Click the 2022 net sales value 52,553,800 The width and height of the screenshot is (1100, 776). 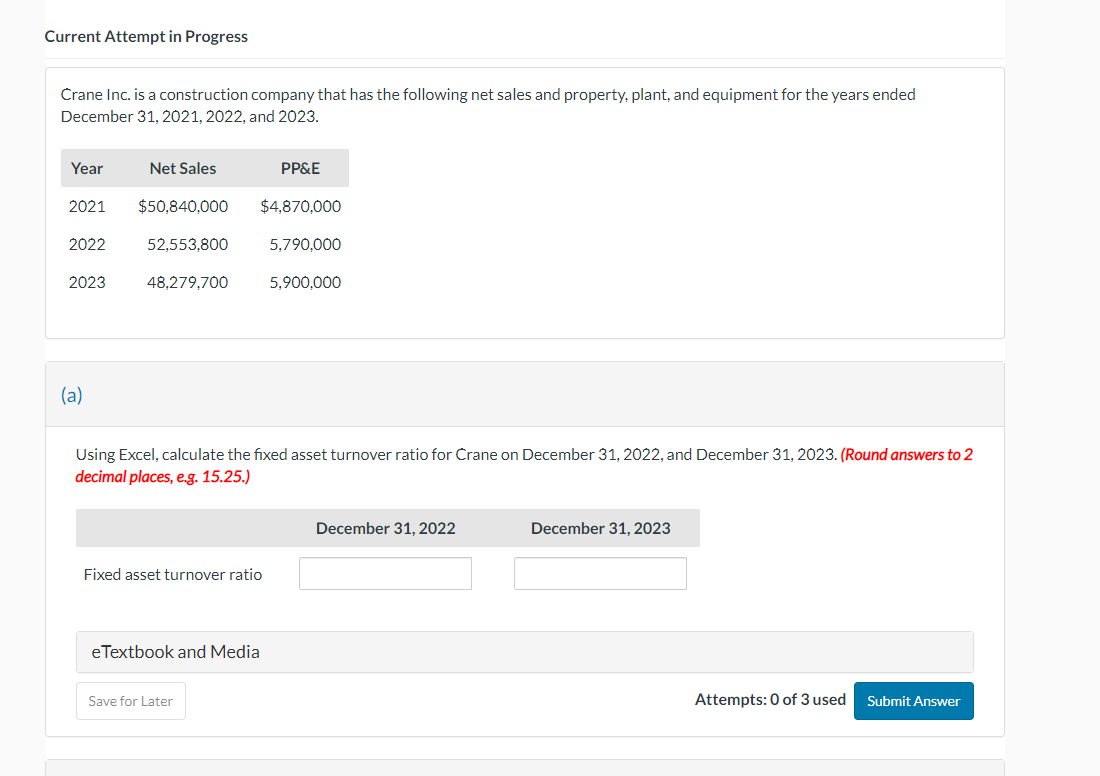(187, 244)
